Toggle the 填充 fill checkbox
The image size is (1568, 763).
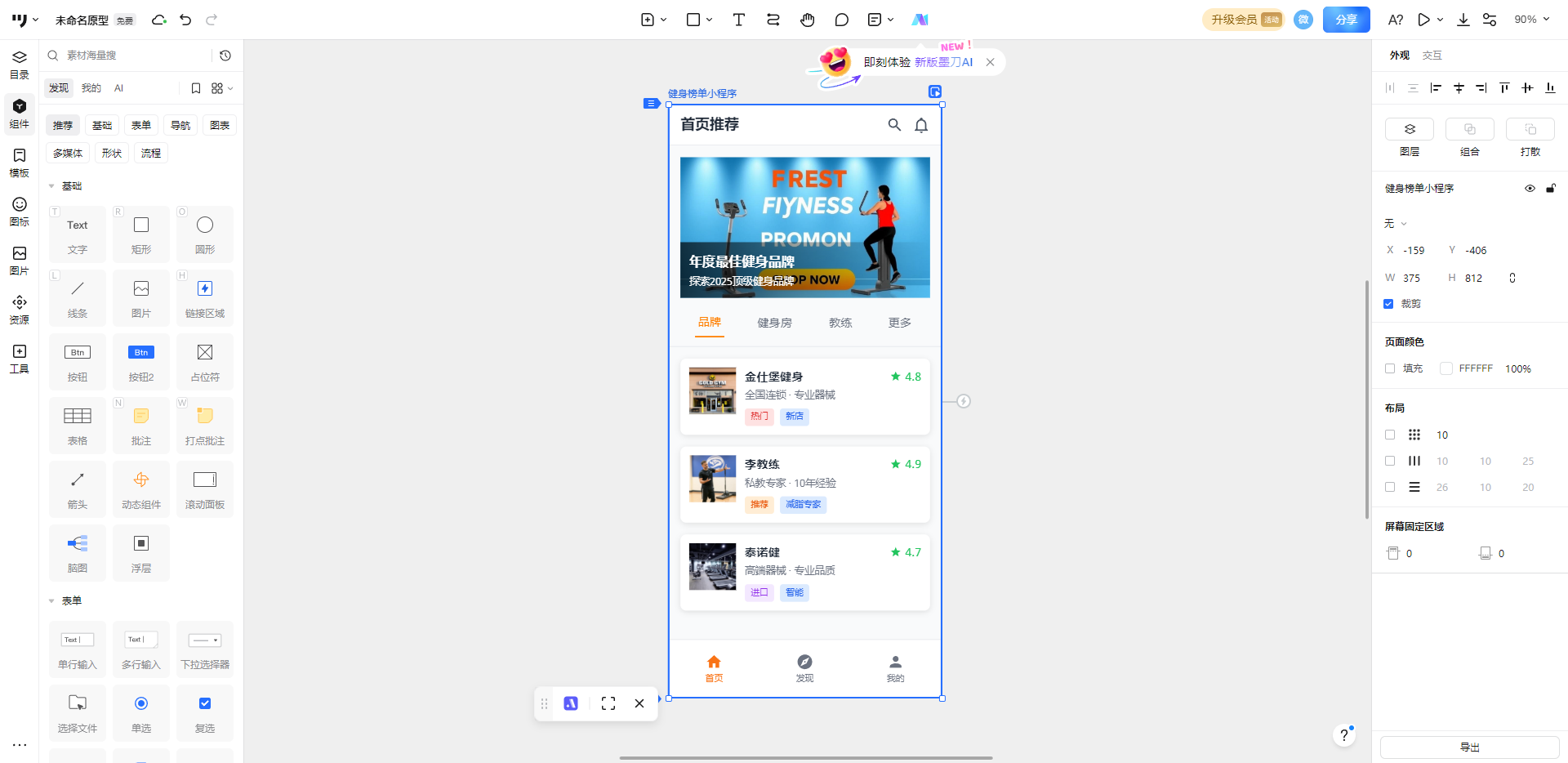(x=1390, y=368)
